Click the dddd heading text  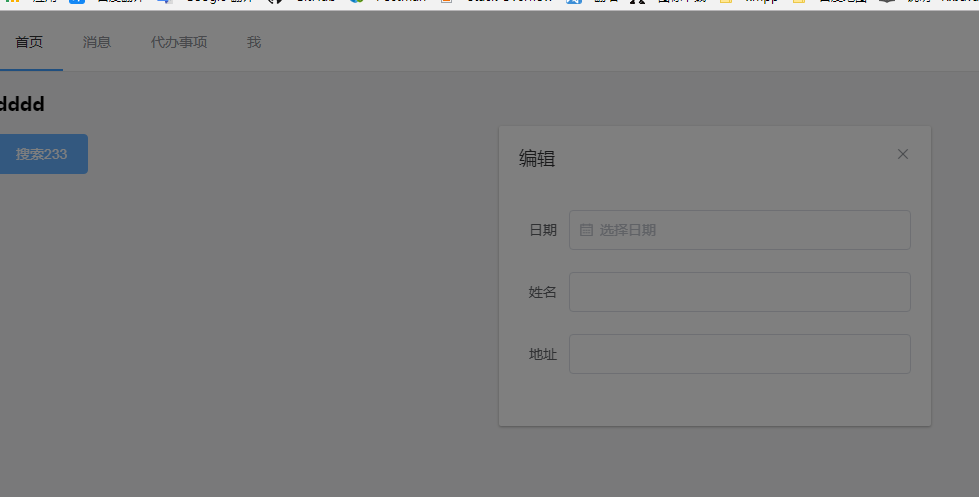[x=22, y=104]
